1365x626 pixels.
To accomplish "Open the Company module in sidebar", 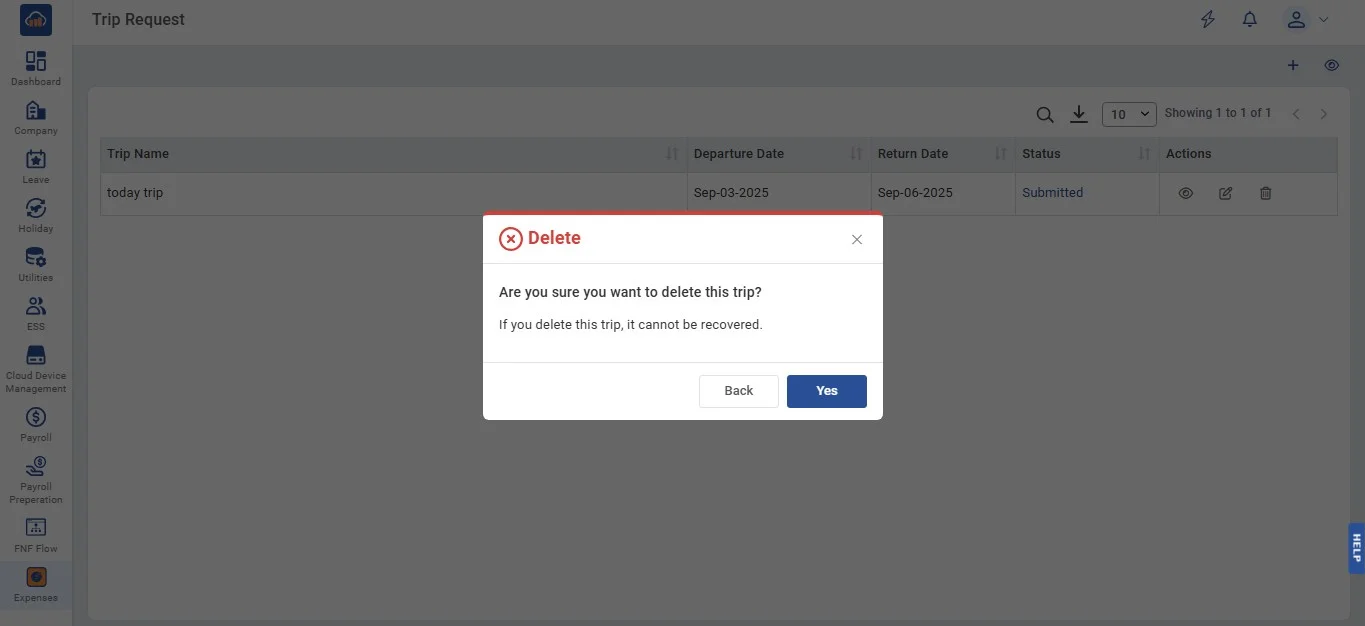I will click(x=36, y=117).
